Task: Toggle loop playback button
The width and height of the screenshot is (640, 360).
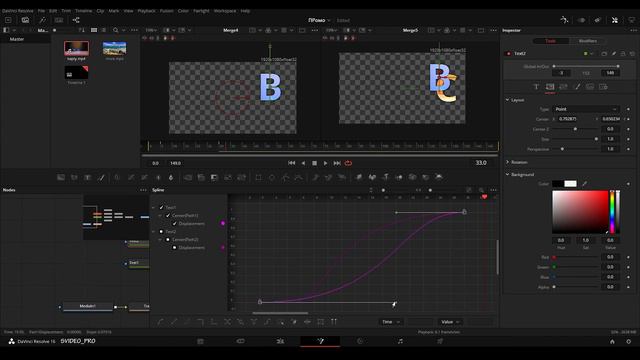Action: [348, 163]
